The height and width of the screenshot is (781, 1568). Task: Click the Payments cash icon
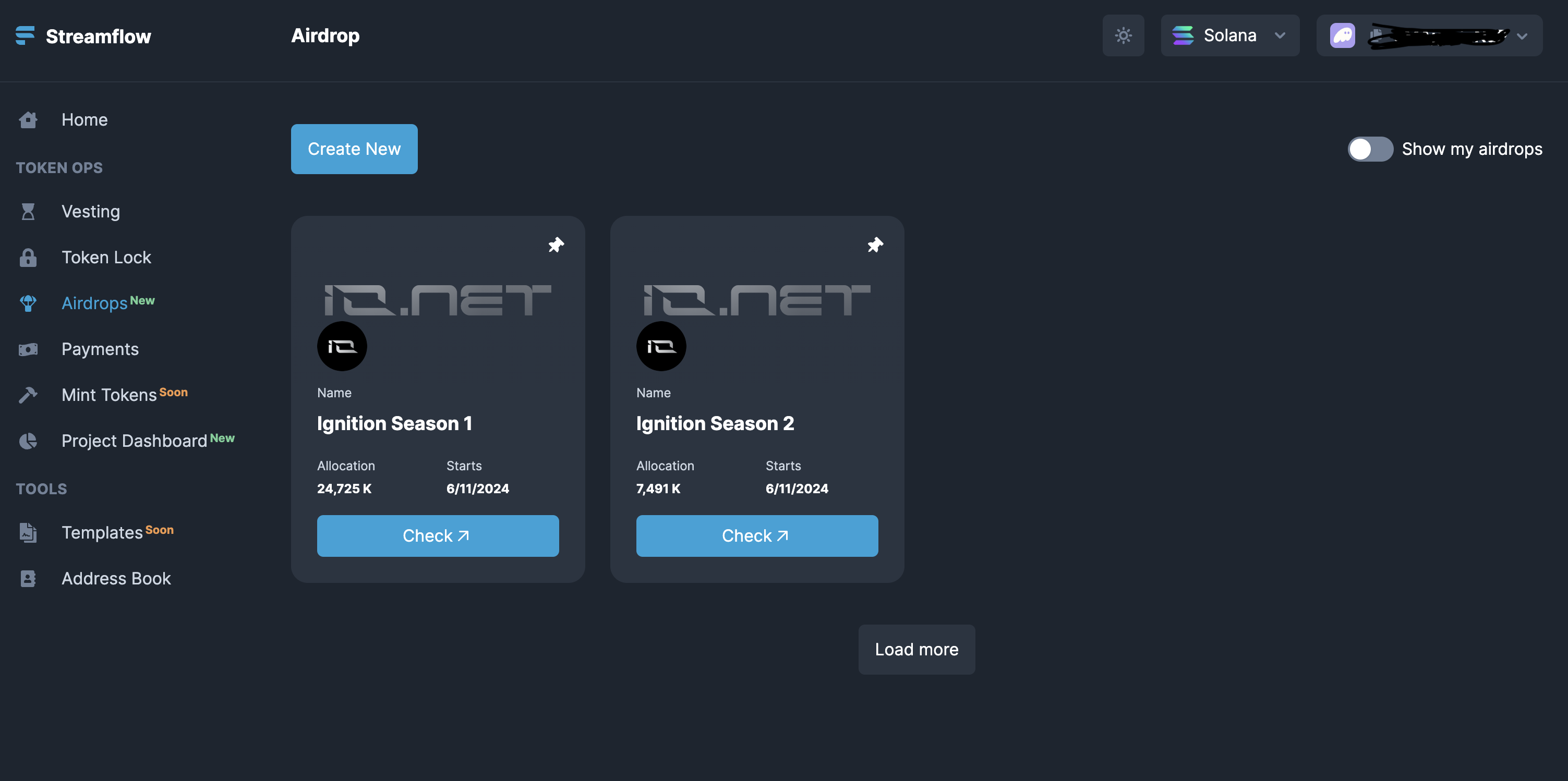tap(28, 350)
